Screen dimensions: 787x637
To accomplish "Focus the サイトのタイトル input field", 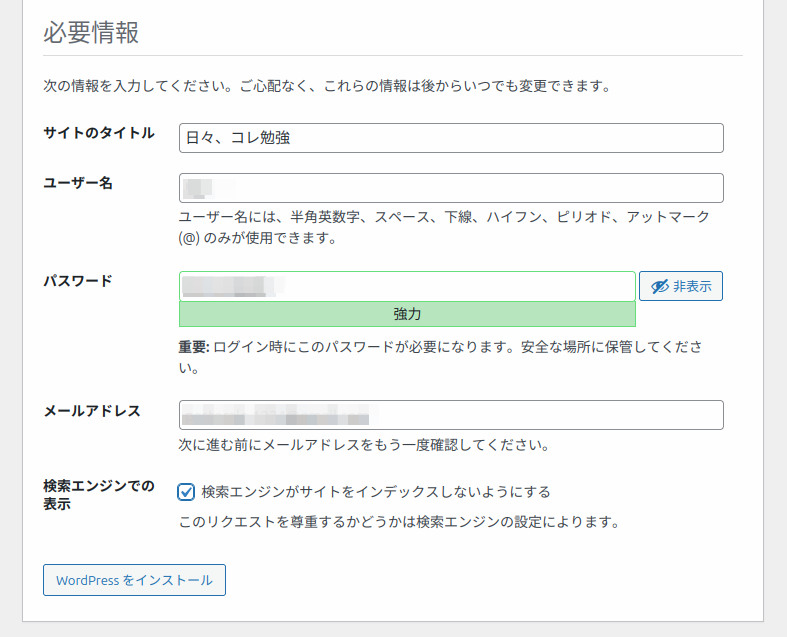I will (x=451, y=138).
